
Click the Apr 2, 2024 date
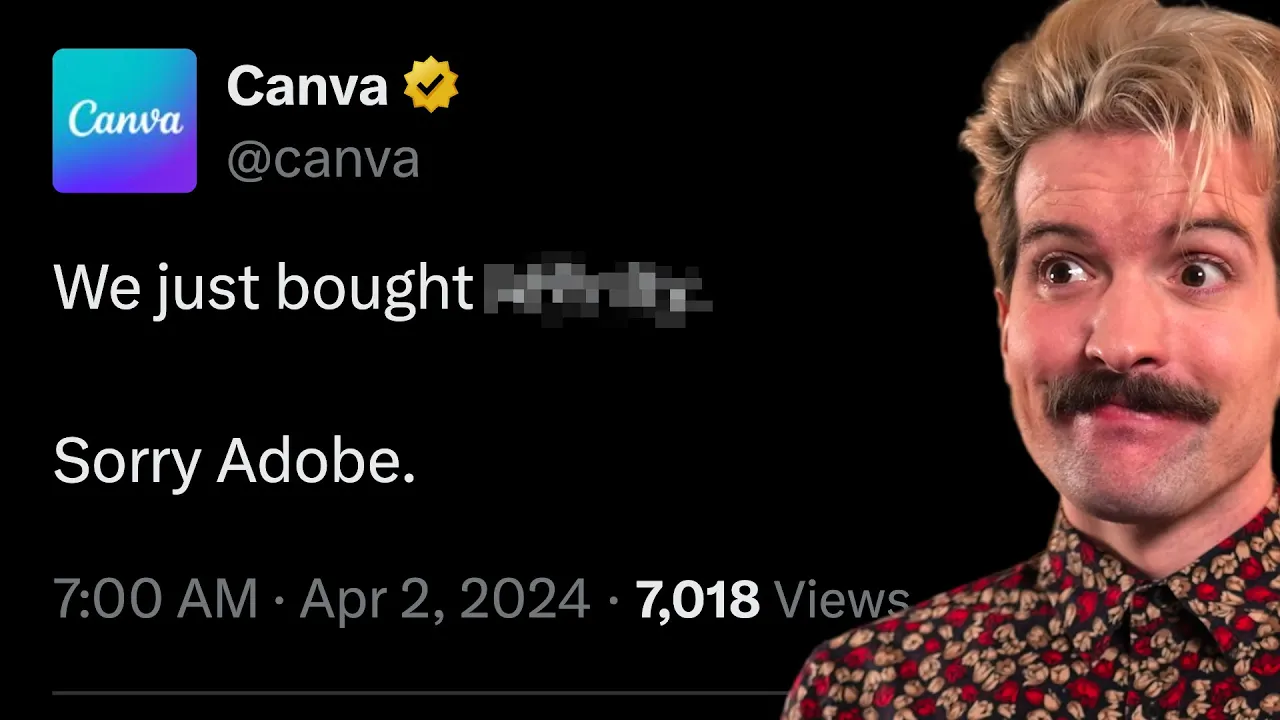click(x=445, y=599)
